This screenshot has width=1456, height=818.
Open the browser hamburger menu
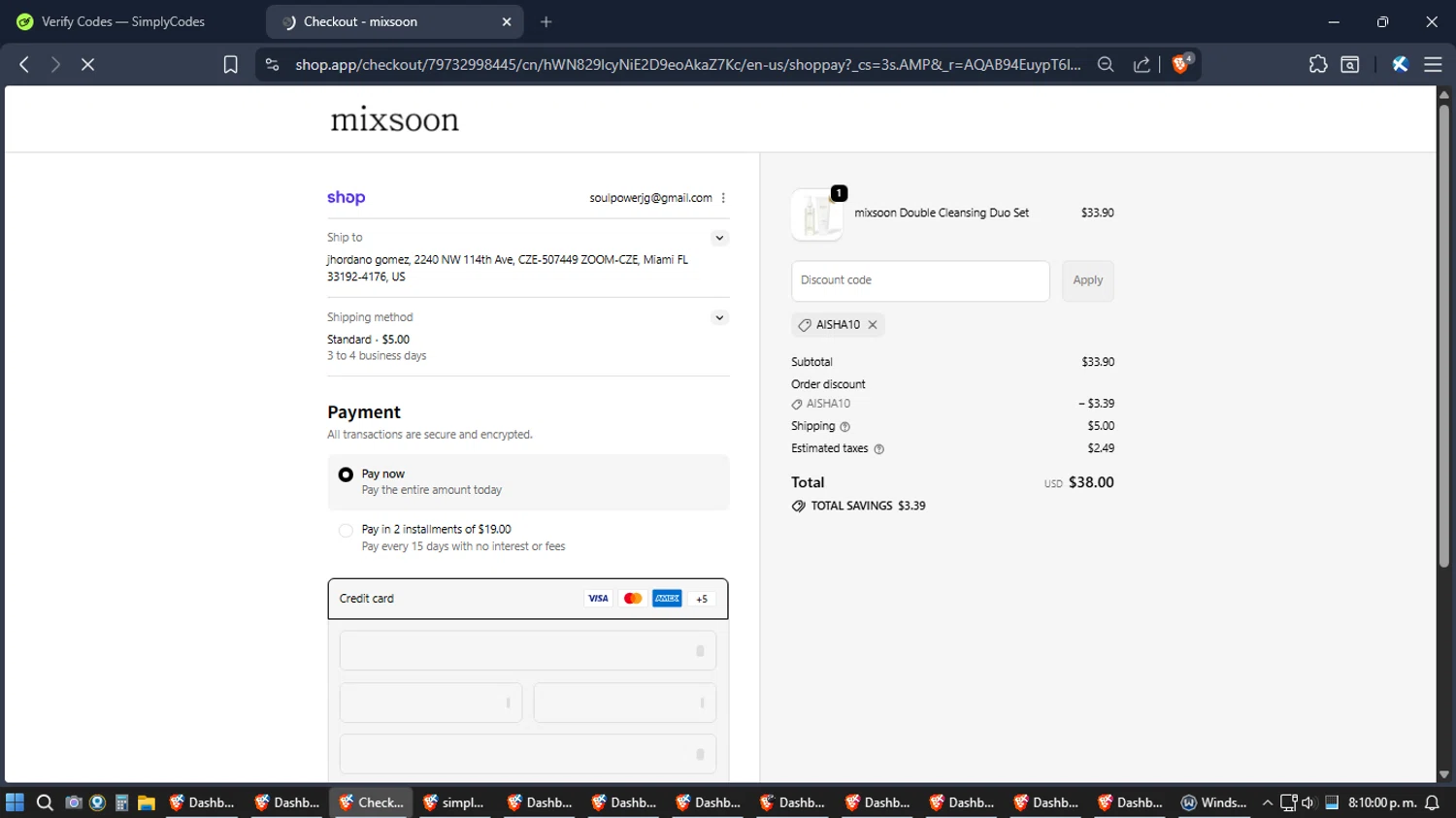tap(1433, 64)
